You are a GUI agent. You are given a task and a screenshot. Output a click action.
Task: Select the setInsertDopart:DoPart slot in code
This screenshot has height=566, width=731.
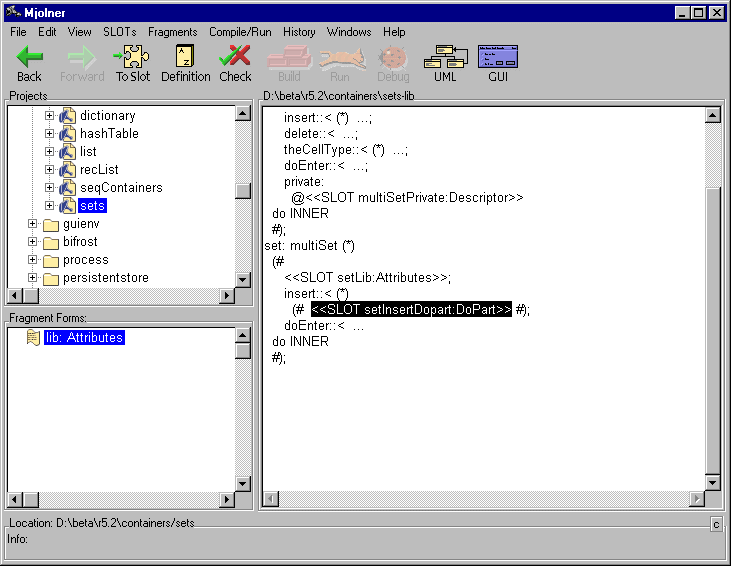pyautogui.click(x=411, y=310)
